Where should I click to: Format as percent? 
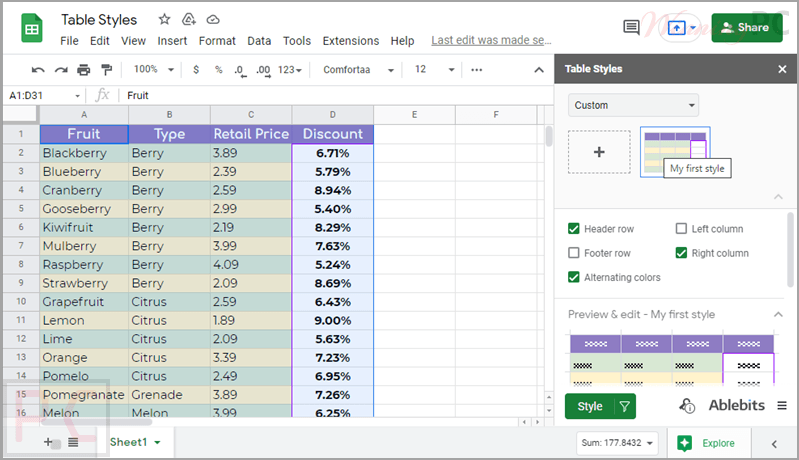(x=219, y=70)
